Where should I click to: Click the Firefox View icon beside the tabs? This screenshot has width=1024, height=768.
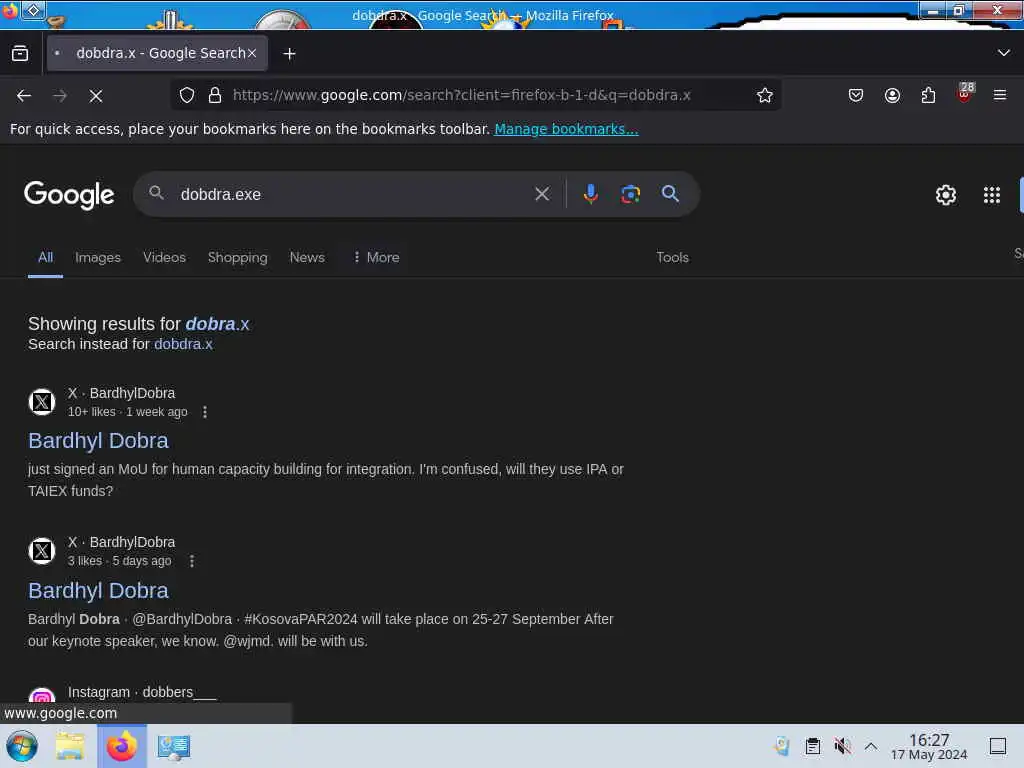coord(20,53)
